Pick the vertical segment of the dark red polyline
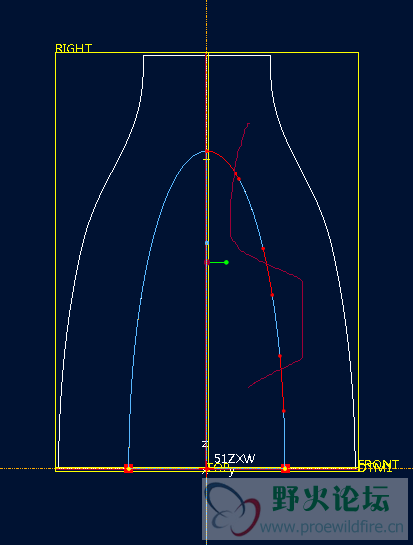 pyautogui.click(x=302, y=318)
